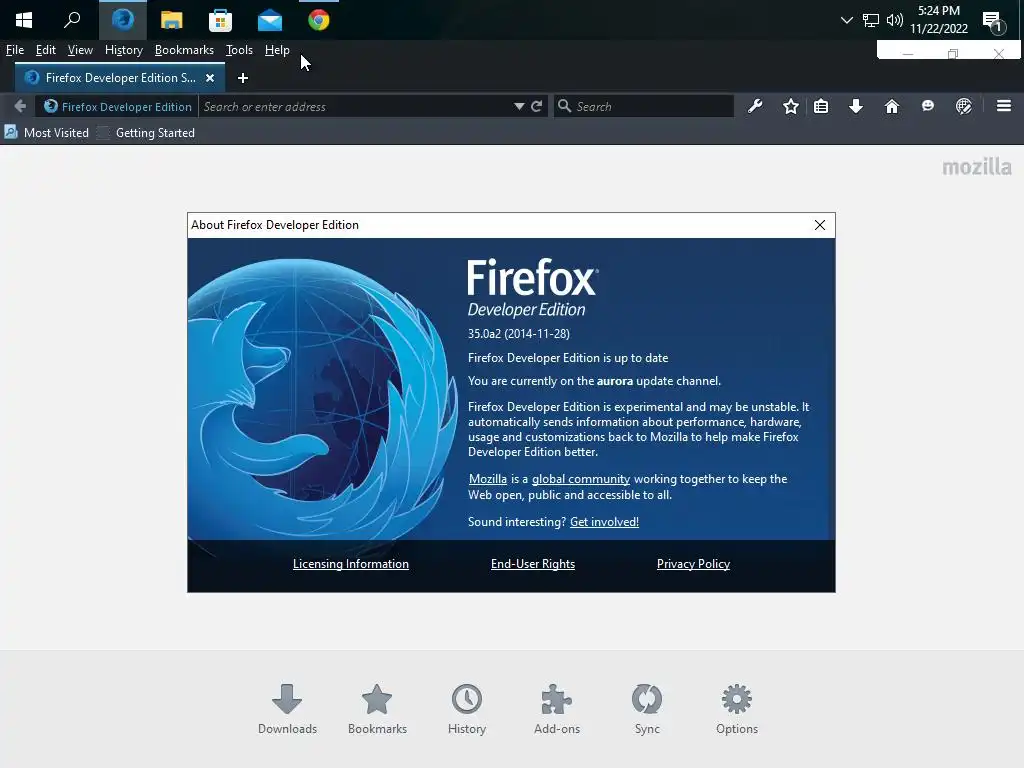The image size is (1024, 768).
Task: Open downloads arrow in toolbar
Action: coord(856,106)
